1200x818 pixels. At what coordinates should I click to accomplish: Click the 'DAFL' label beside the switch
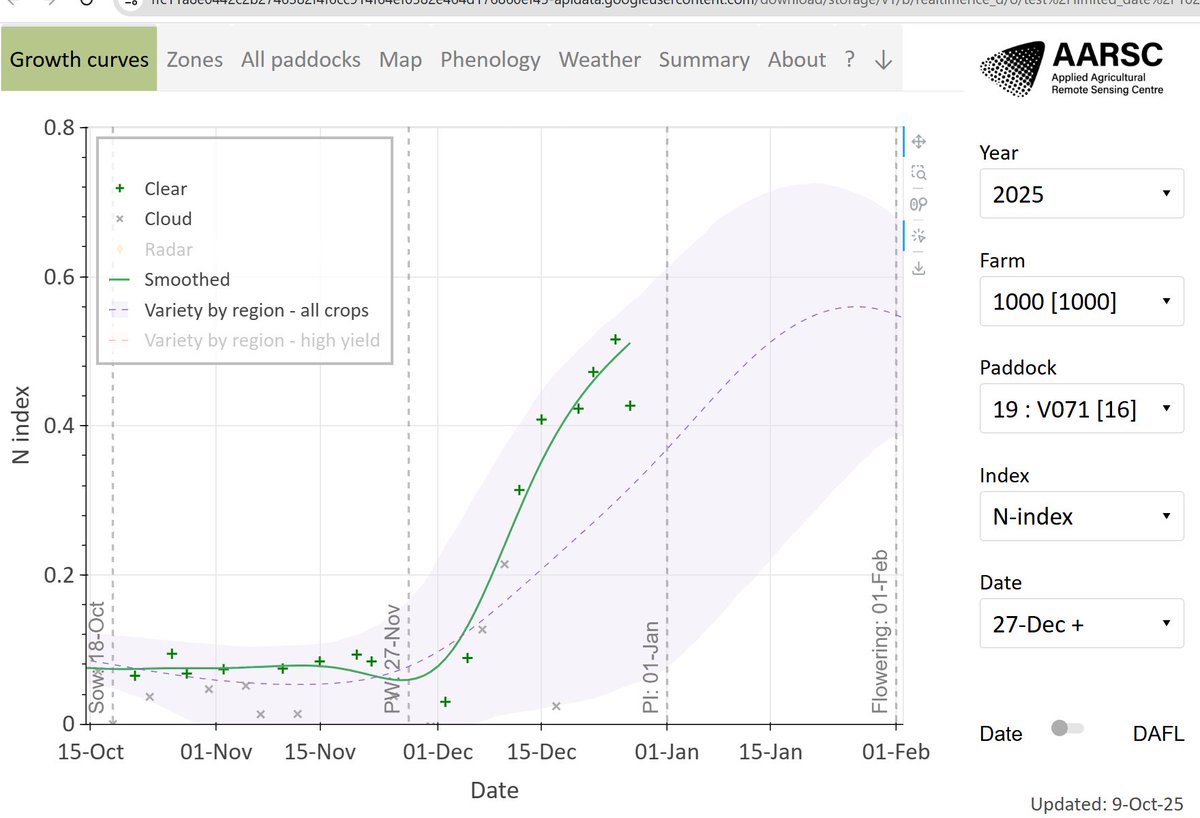(1159, 733)
